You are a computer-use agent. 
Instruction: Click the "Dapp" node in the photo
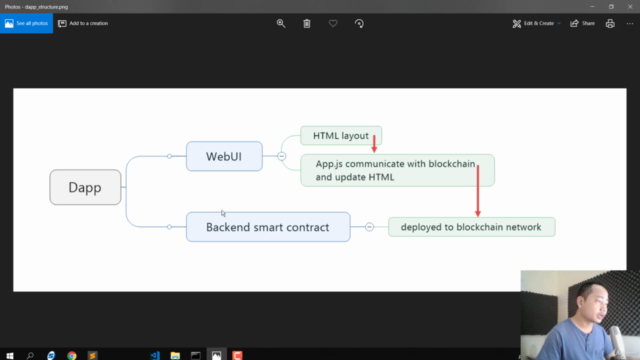coord(85,187)
